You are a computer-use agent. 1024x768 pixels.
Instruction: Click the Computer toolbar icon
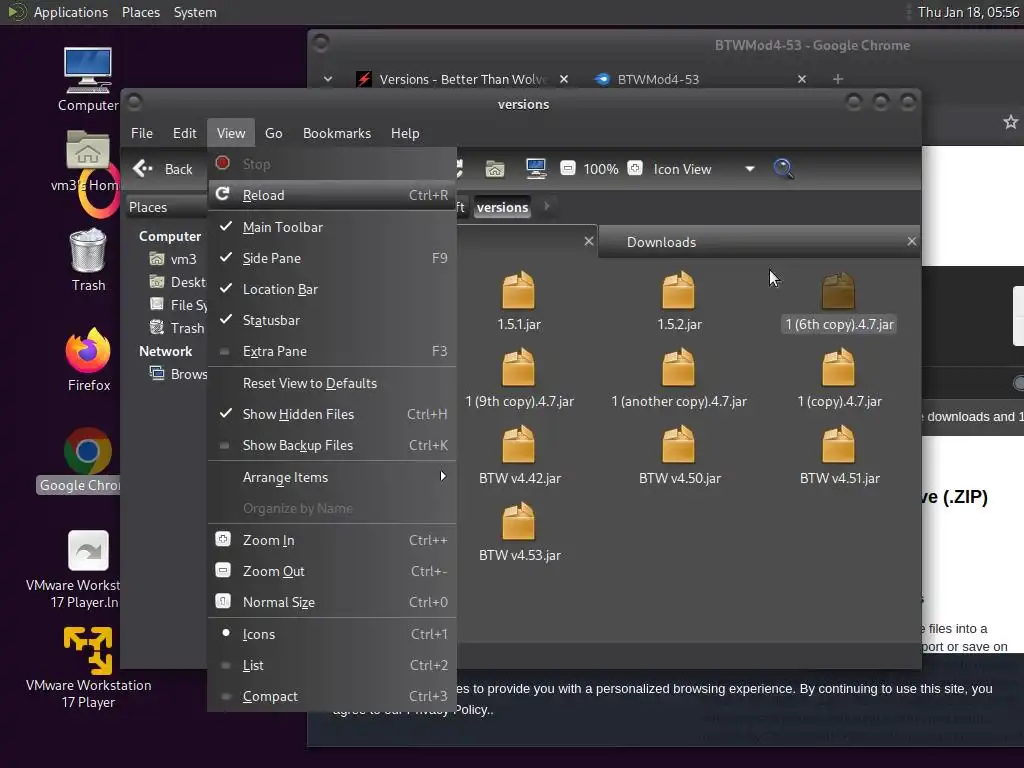(x=535, y=169)
